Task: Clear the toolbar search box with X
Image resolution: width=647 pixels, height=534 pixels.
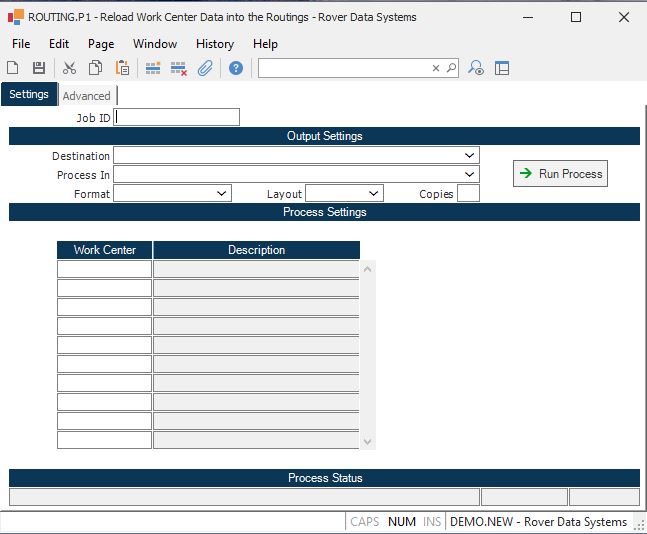Action: pyautogui.click(x=436, y=68)
